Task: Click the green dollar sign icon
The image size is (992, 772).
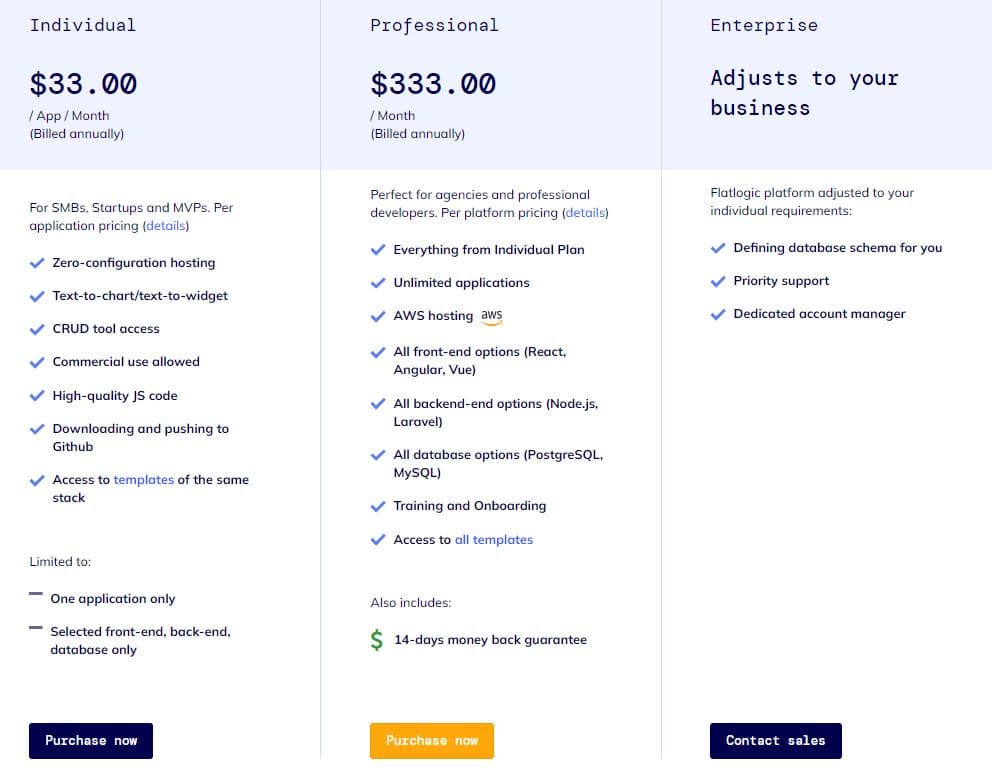Action: click(377, 640)
